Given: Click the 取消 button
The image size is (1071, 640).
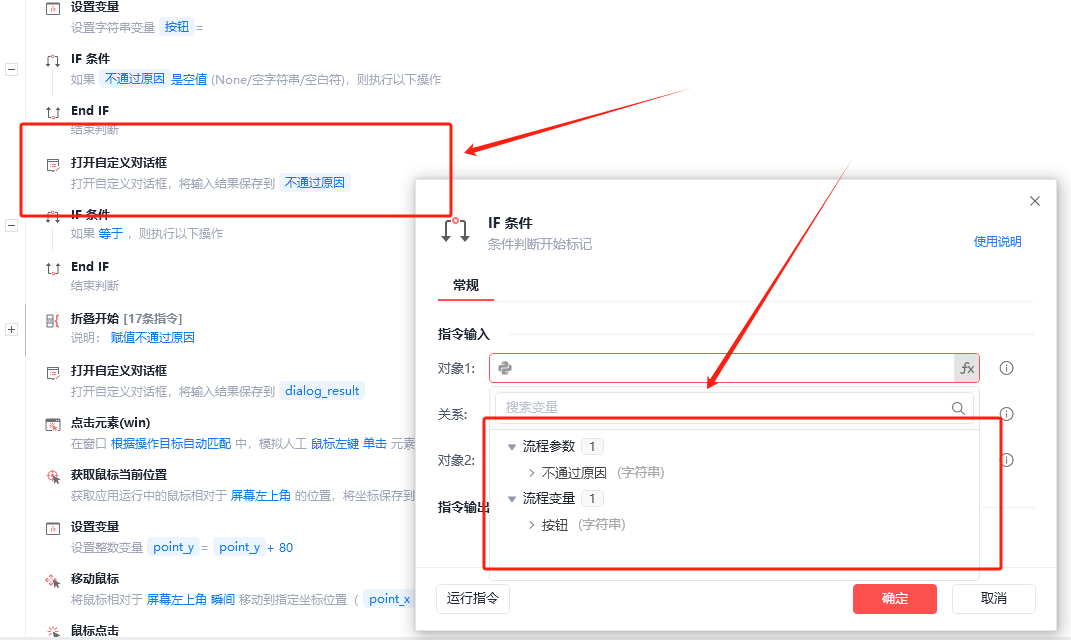Looking at the screenshot, I should point(994,598).
